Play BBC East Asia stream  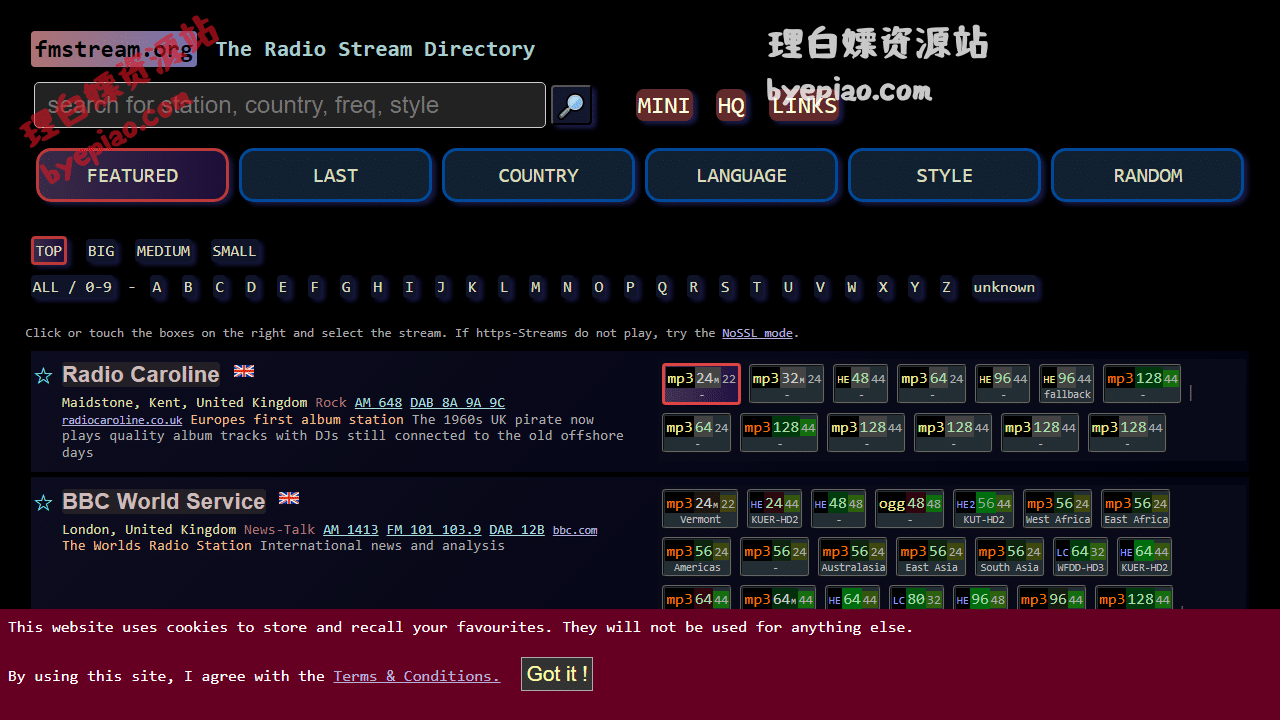tap(931, 557)
